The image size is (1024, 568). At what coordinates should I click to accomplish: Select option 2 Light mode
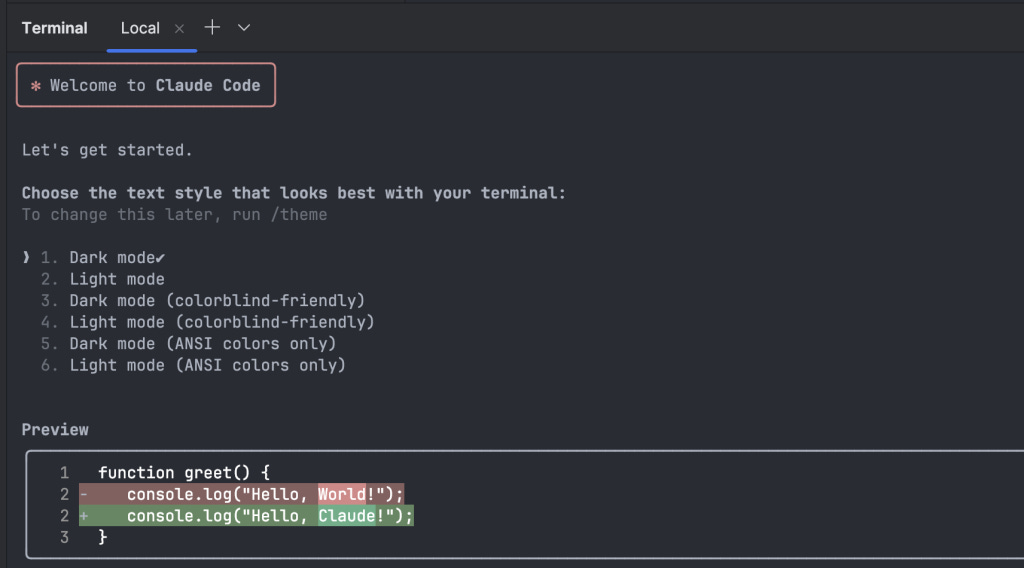click(x=103, y=279)
